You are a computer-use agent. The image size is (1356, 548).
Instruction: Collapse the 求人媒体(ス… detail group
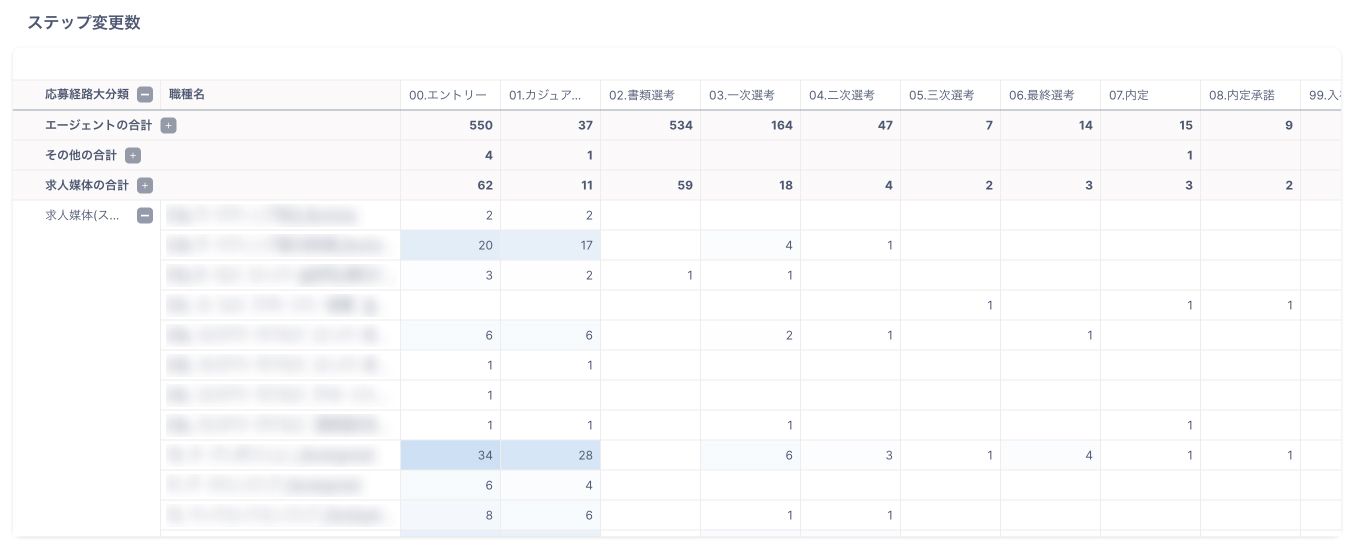[x=145, y=215]
